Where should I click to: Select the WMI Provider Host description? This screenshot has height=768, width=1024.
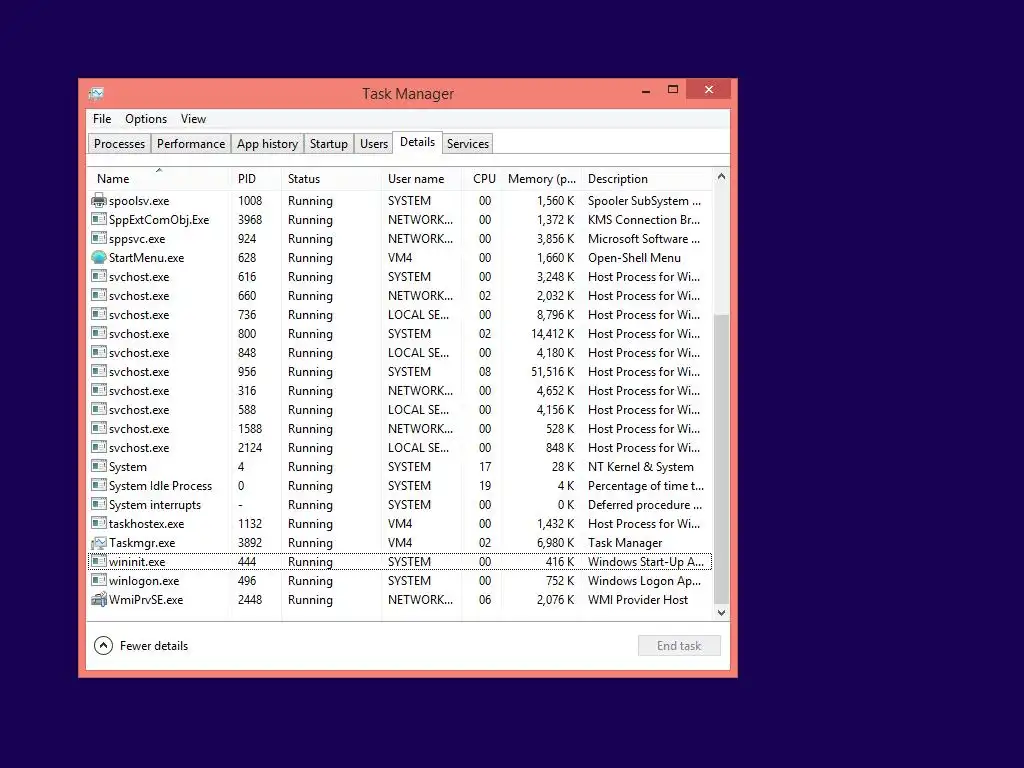coord(637,600)
